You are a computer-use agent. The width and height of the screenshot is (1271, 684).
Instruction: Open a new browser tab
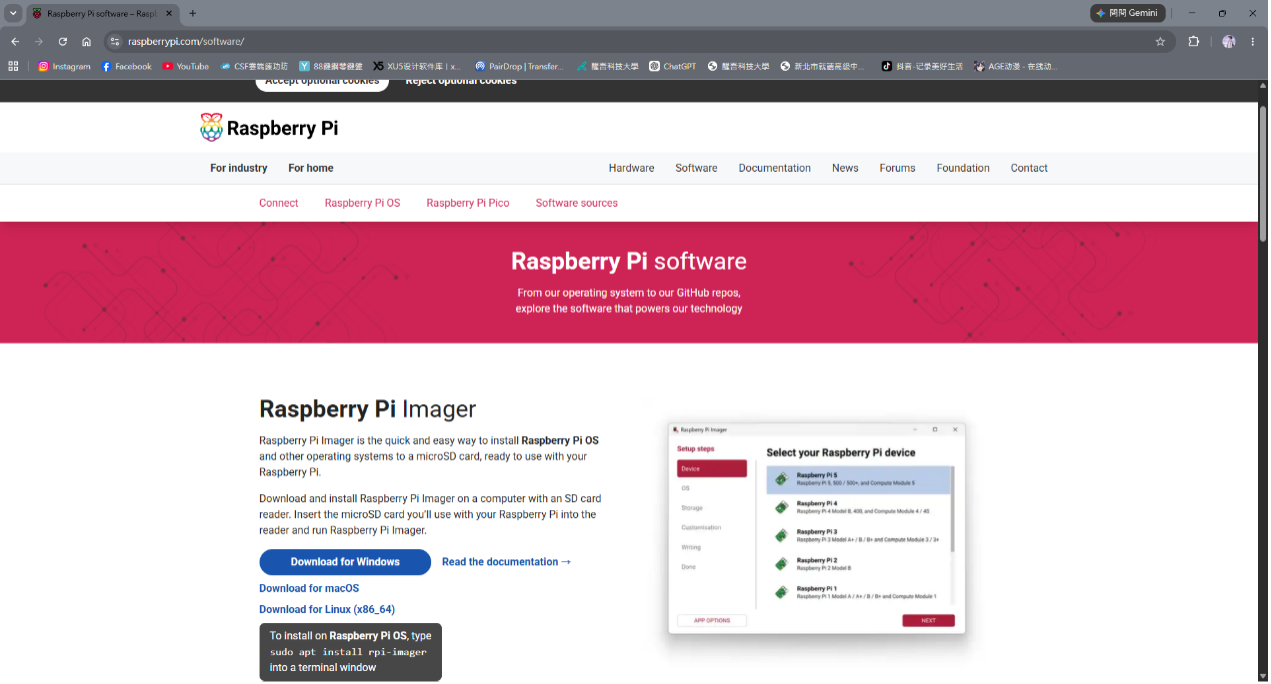point(193,13)
